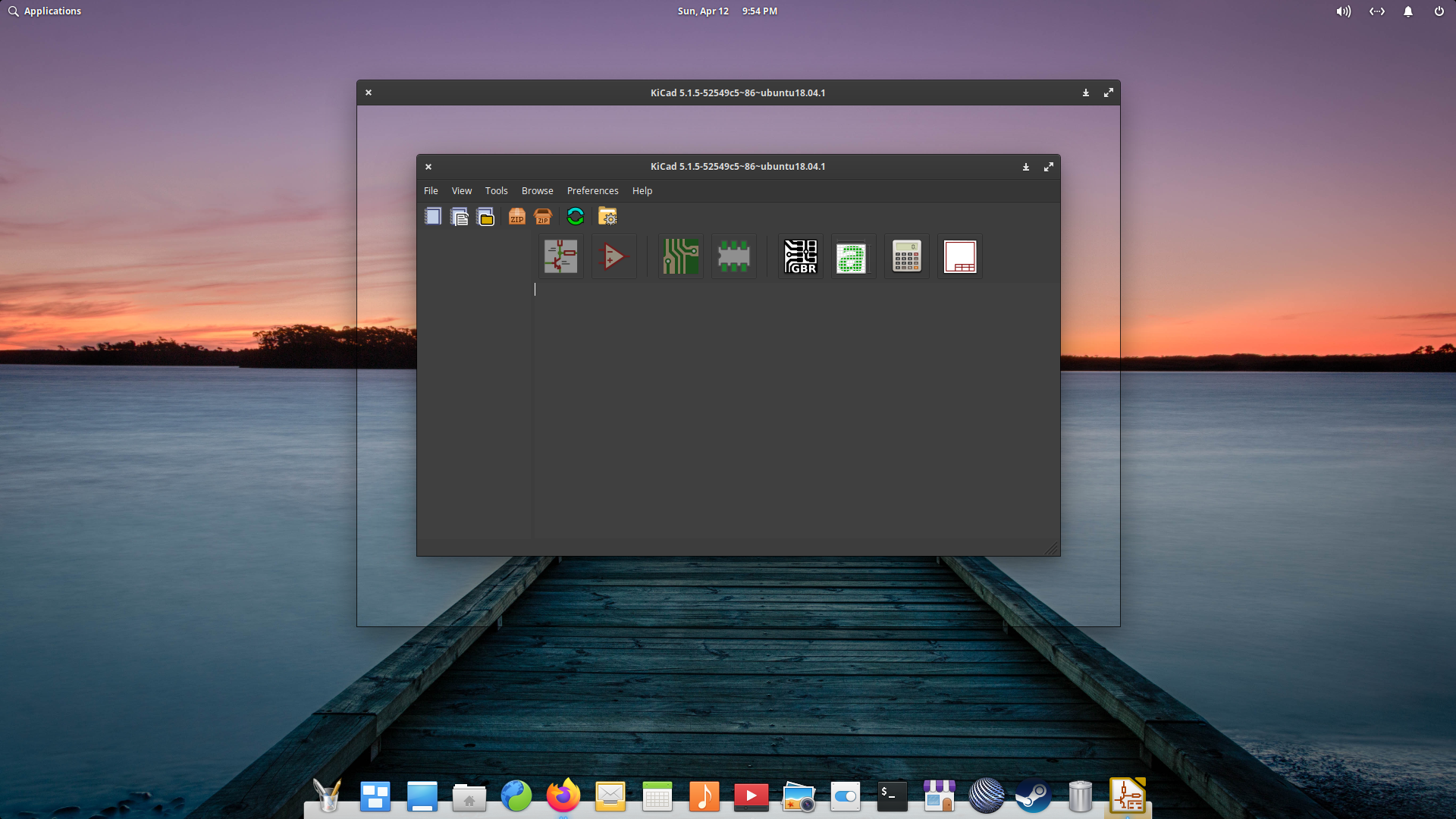Screen dimensions: 1456x819
Task: Open GerbView to view Gerber files
Action: point(799,256)
